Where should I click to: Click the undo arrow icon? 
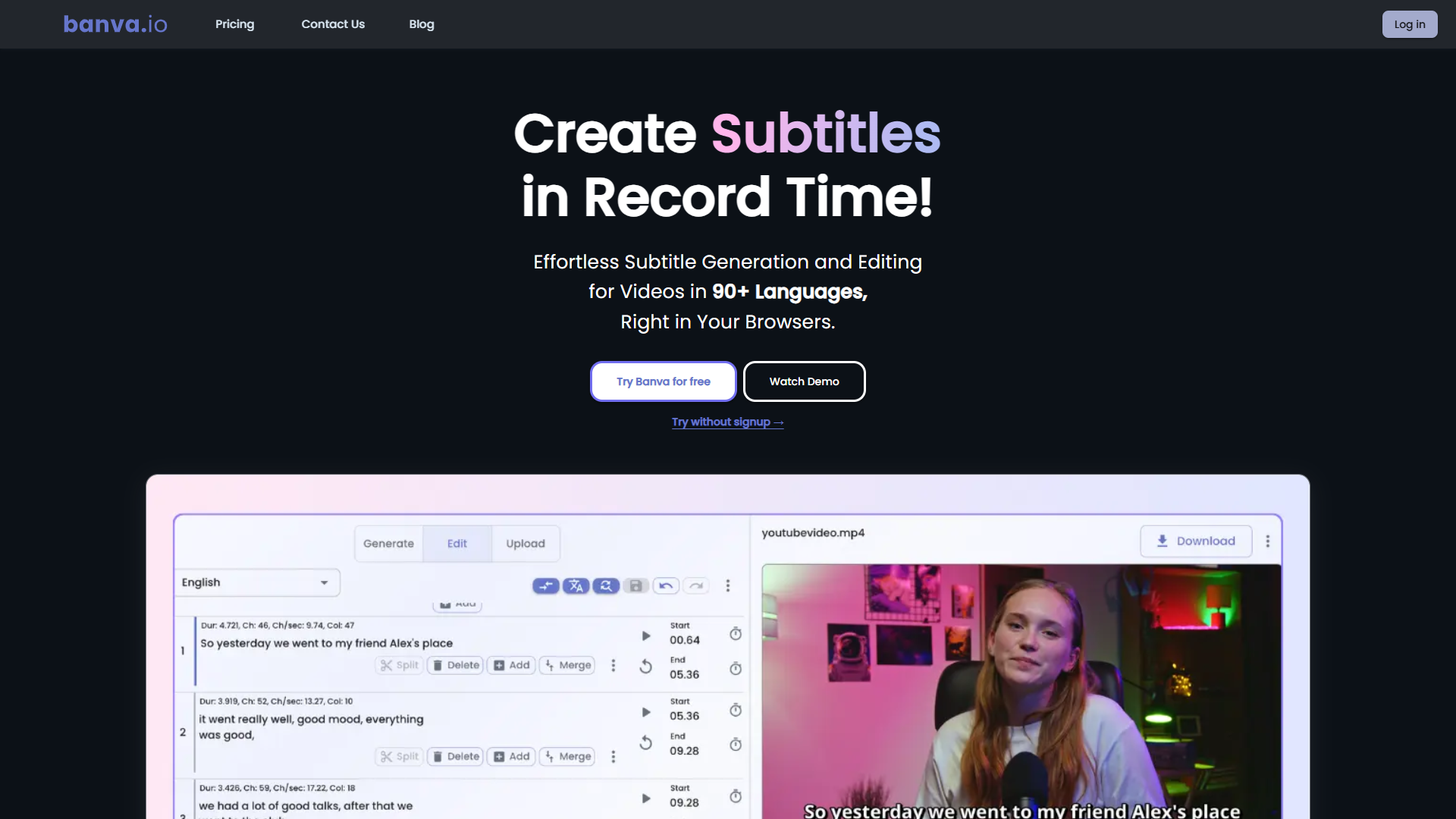point(666,585)
